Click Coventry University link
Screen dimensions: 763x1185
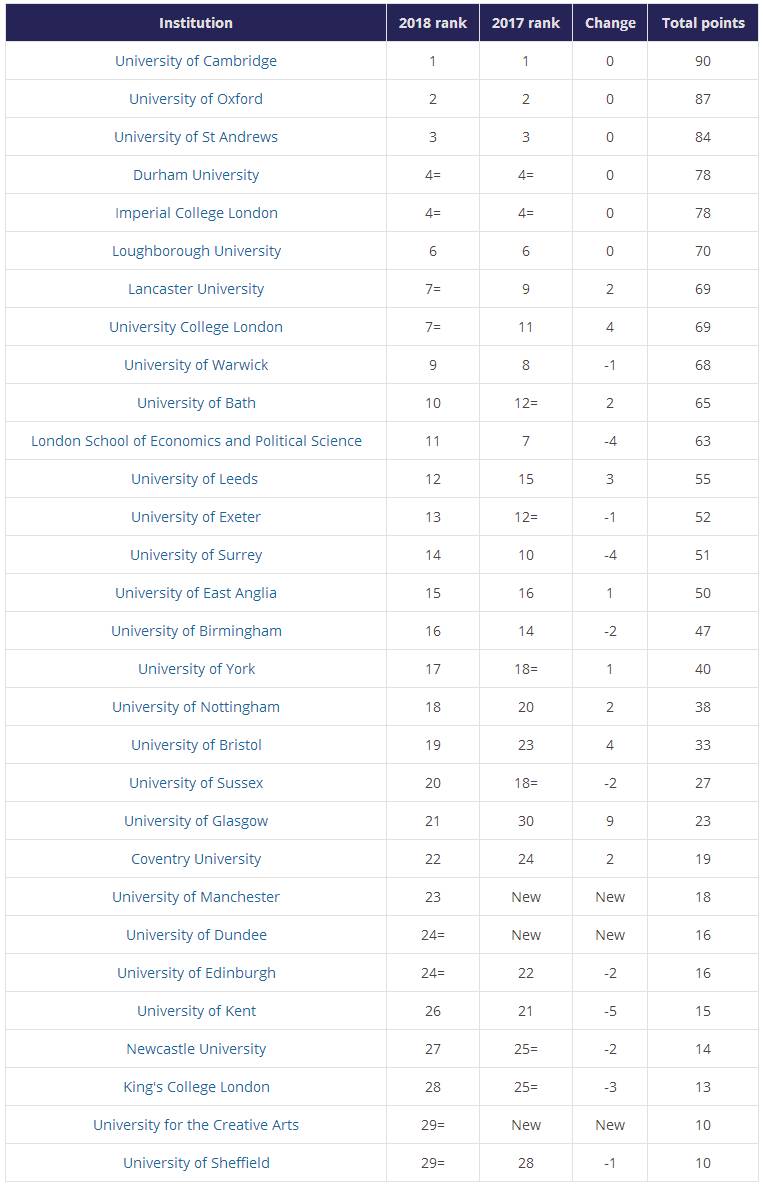click(x=196, y=859)
